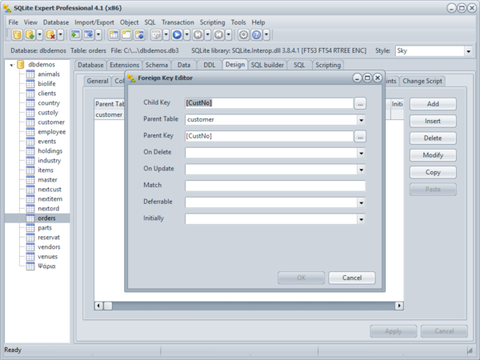480x360 pixels.
Task: Click the horizontal scrollbar right arrow
Action: tap(399, 305)
